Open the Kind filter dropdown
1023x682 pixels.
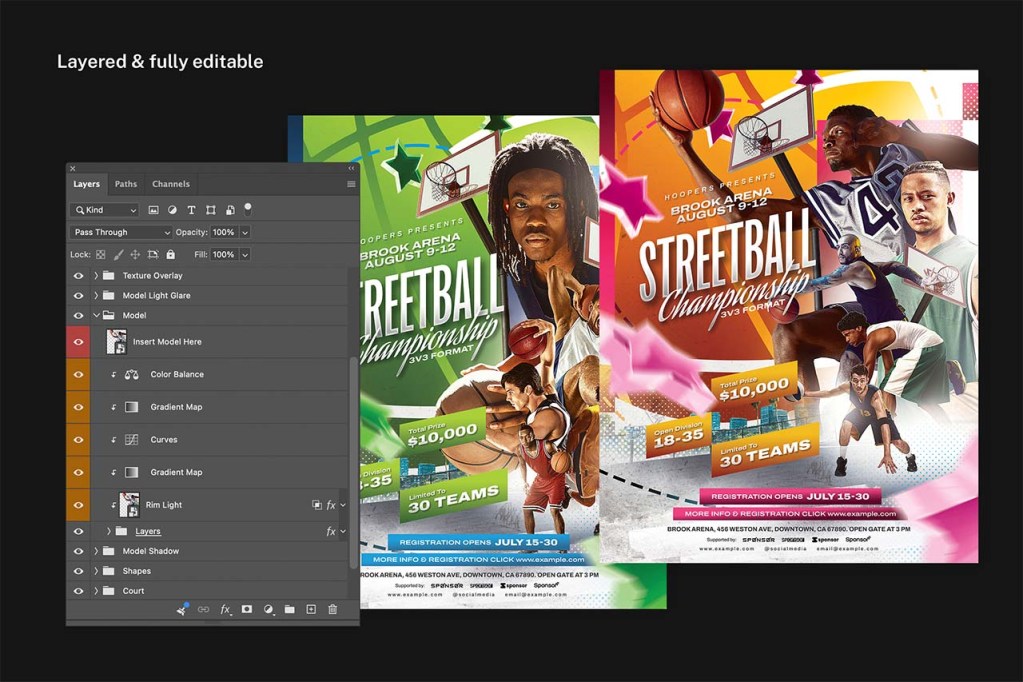(x=104, y=210)
